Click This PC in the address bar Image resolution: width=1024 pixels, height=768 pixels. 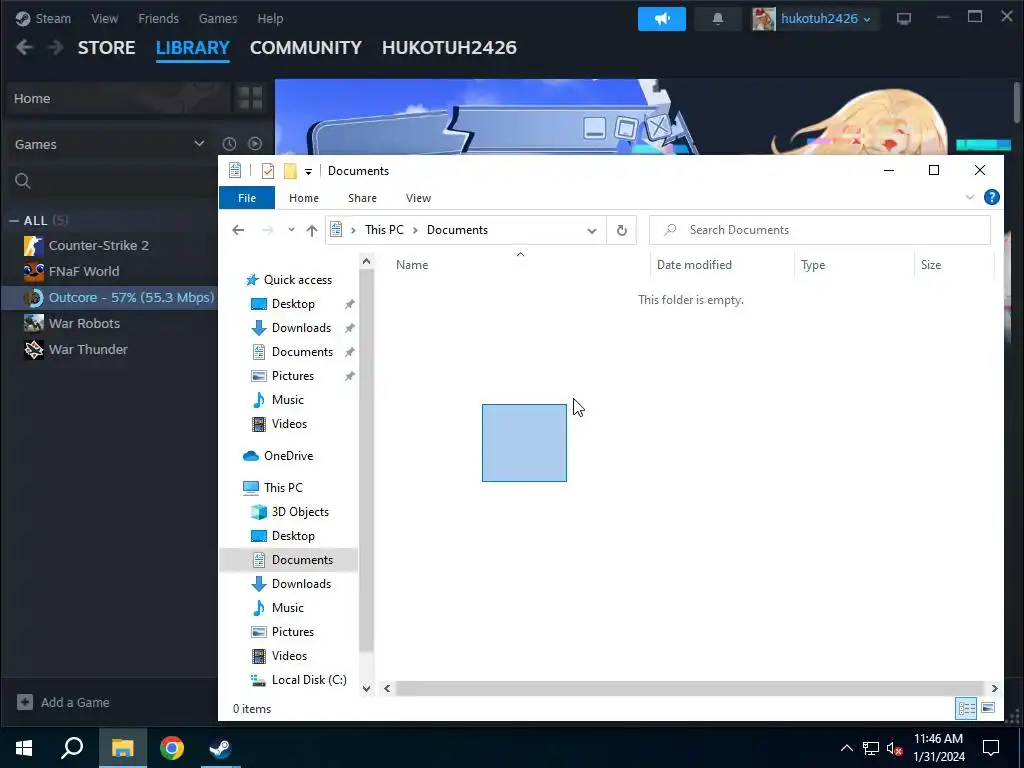pyautogui.click(x=384, y=230)
